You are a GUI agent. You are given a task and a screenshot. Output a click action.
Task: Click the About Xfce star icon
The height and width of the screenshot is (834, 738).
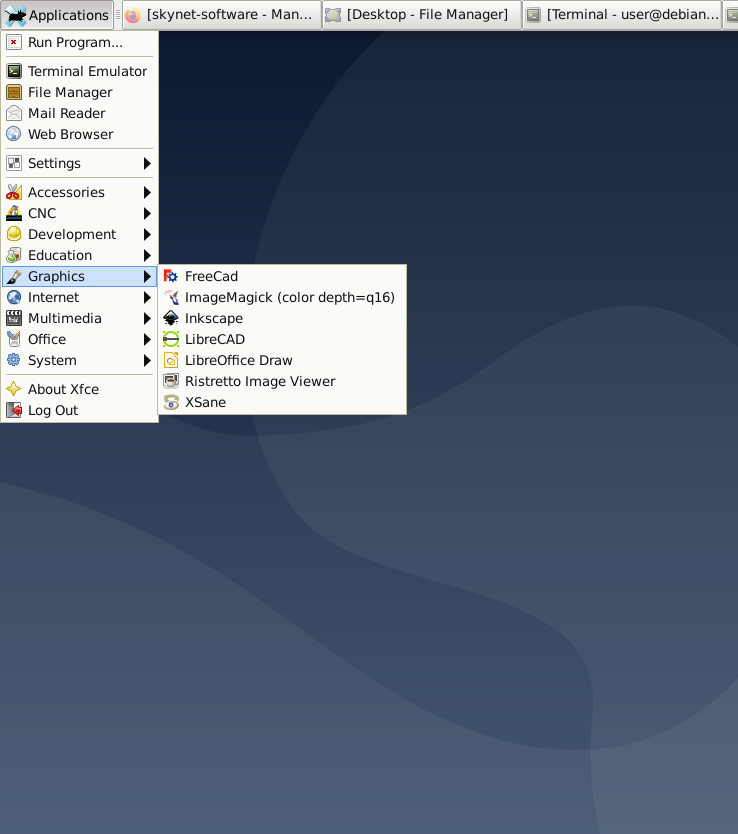(14, 389)
